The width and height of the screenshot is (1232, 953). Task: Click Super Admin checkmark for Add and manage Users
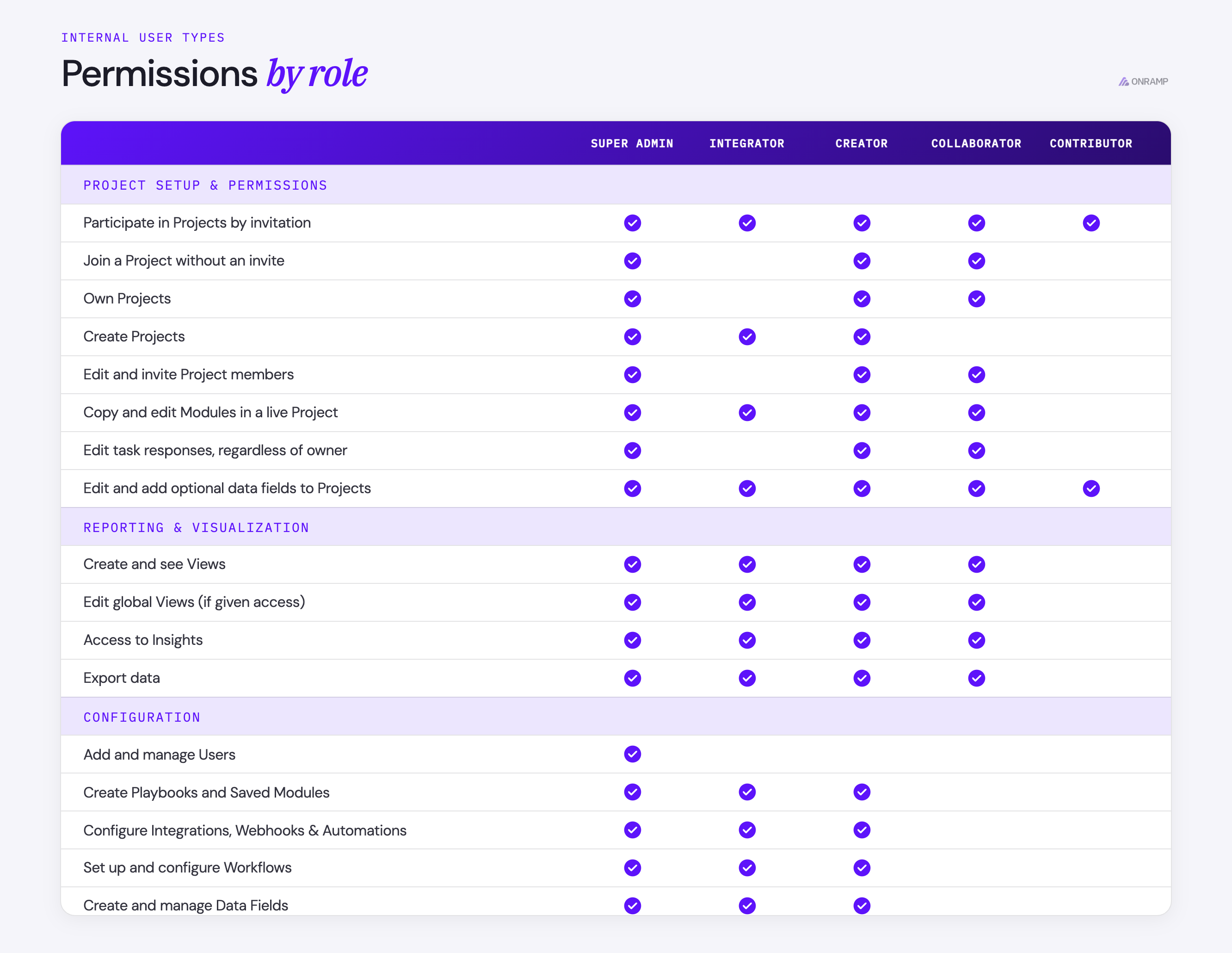coord(632,754)
